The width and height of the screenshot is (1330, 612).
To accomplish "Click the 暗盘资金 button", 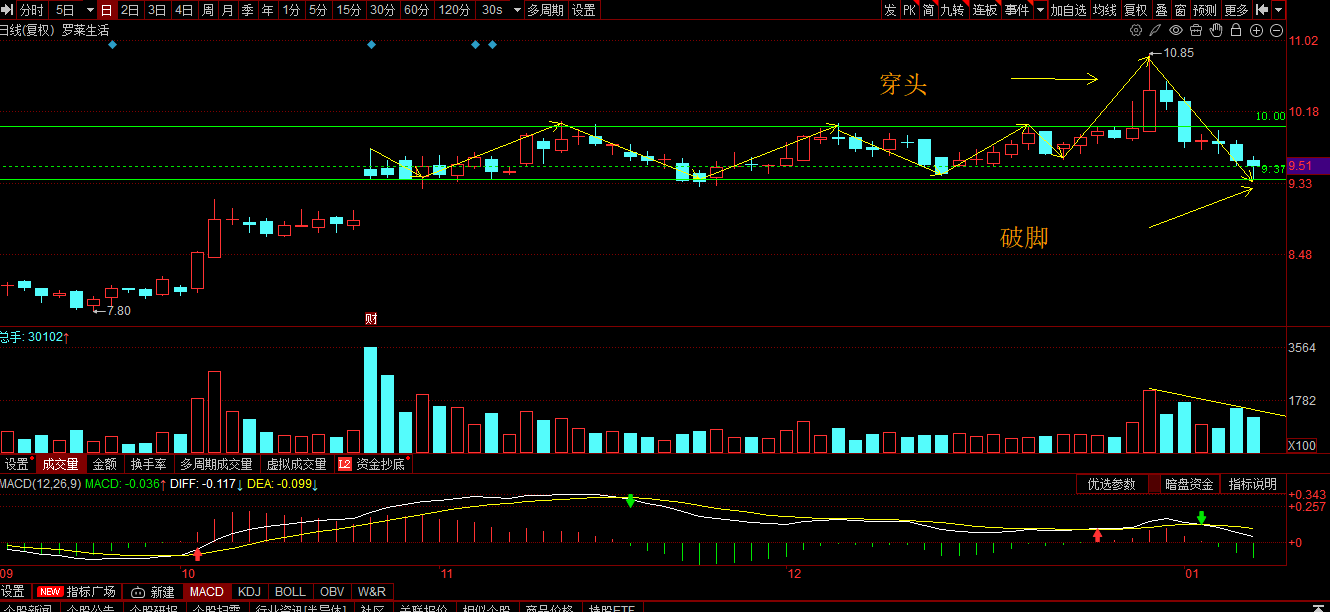I will point(1189,484).
